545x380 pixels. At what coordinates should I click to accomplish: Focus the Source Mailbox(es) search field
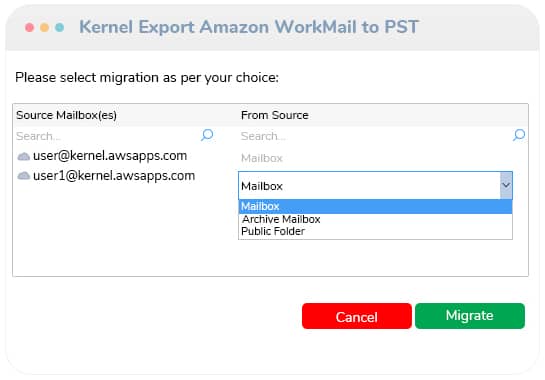click(108, 136)
